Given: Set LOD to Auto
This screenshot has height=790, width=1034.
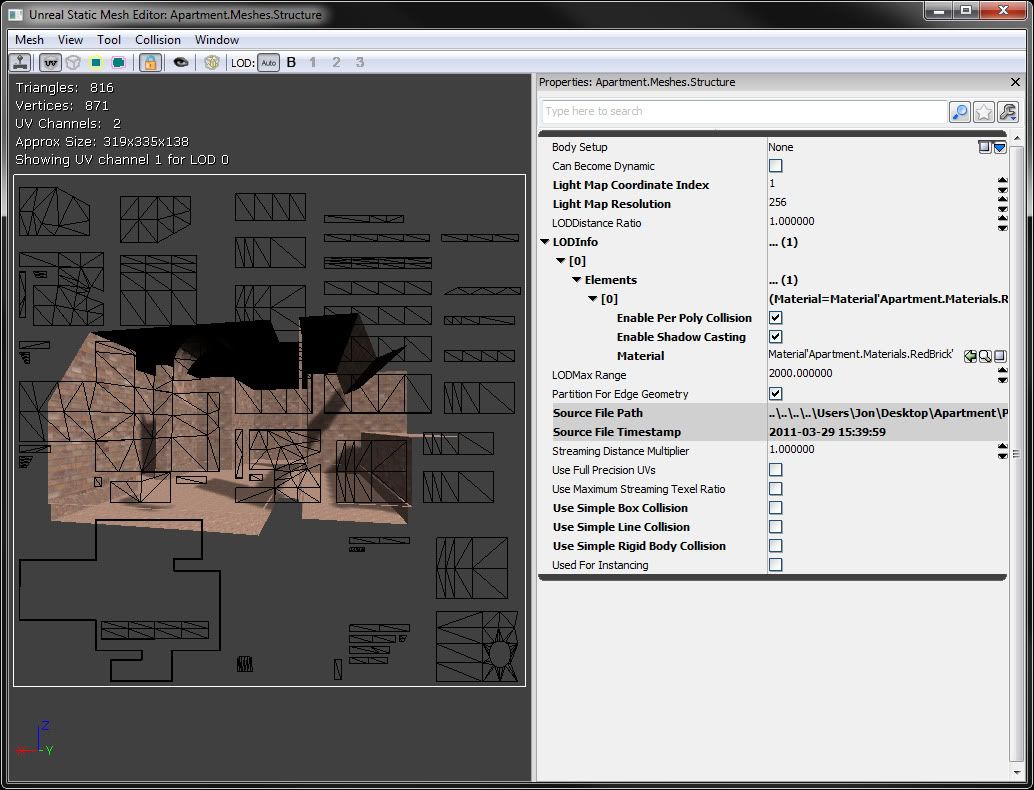Looking at the screenshot, I should pyautogui.click(x=268, y=63).
